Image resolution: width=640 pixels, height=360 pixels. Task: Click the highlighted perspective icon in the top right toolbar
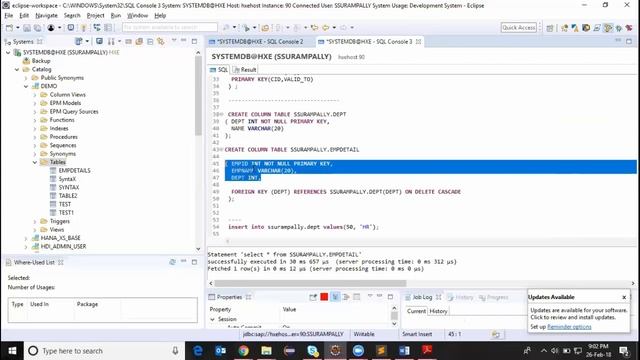(x=608, y=28)
